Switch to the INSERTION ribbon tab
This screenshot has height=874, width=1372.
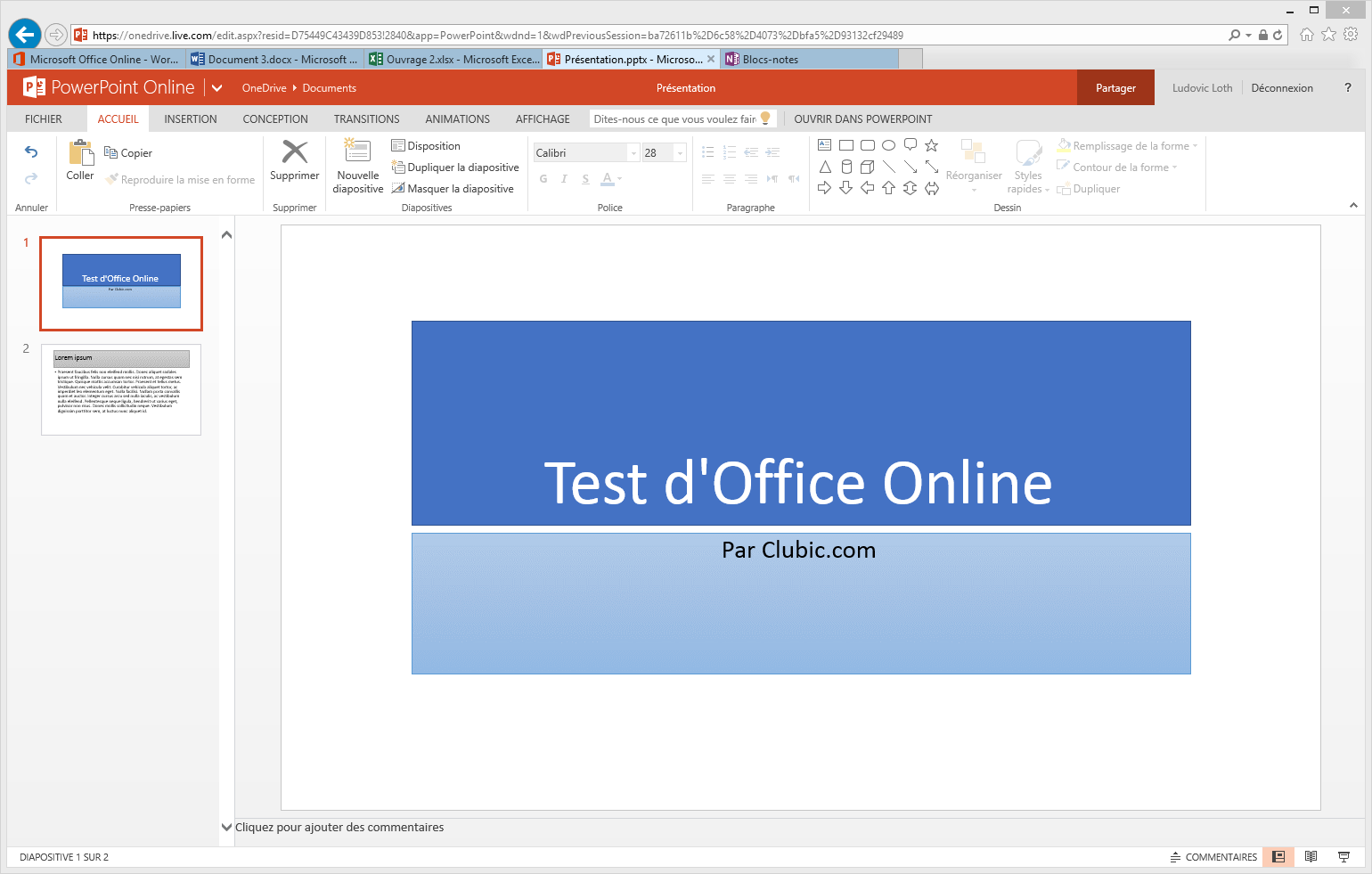pos(190,118)
